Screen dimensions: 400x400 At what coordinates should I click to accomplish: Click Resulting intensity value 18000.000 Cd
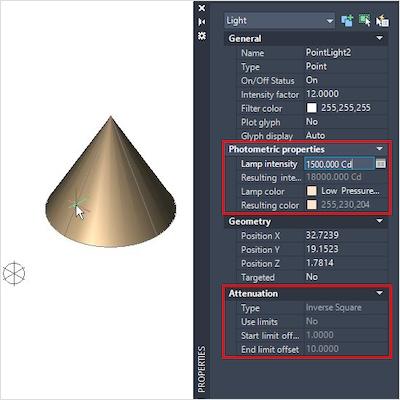[334, 177]
